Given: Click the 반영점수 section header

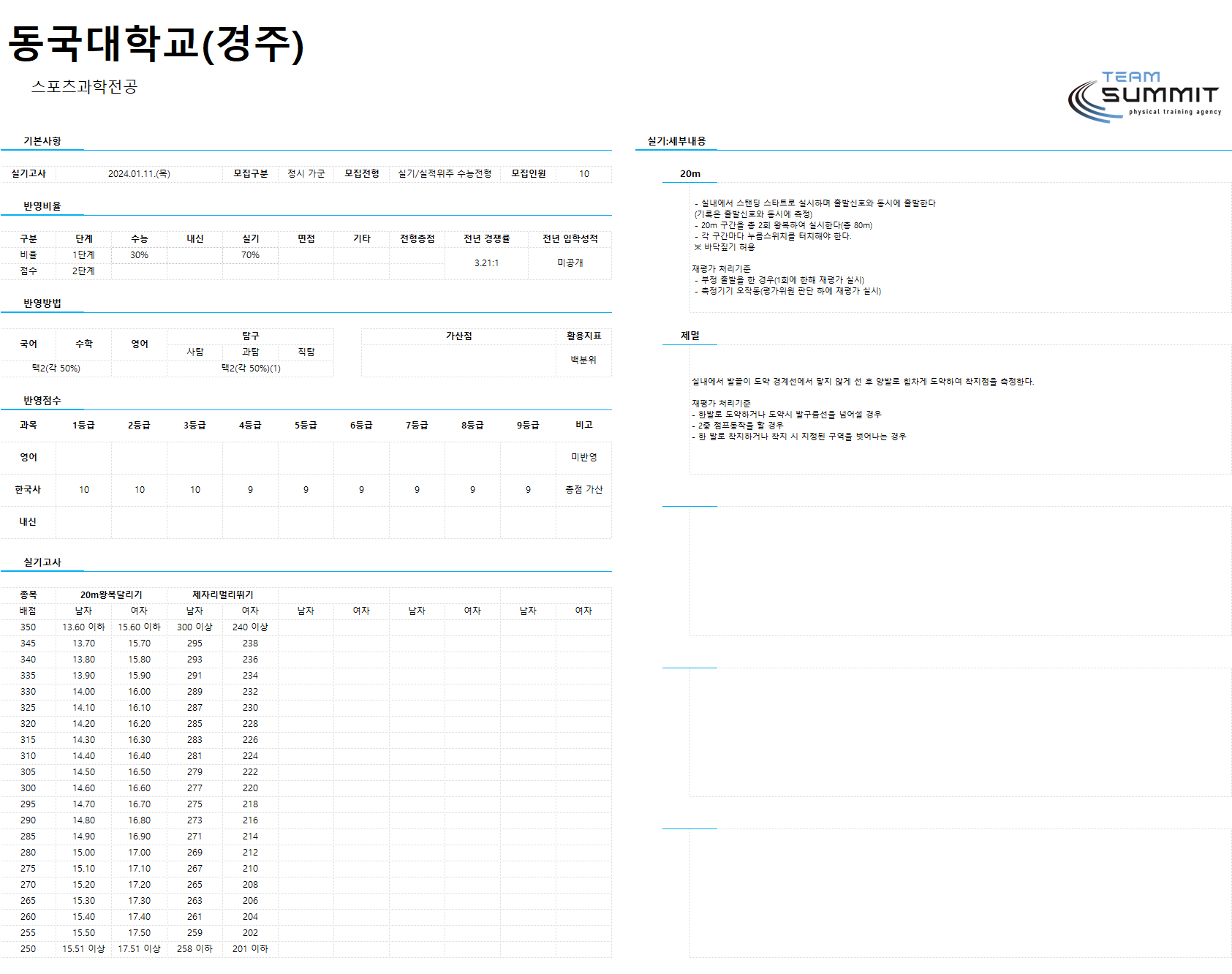Looking at the screenshot, I should 42,401.
